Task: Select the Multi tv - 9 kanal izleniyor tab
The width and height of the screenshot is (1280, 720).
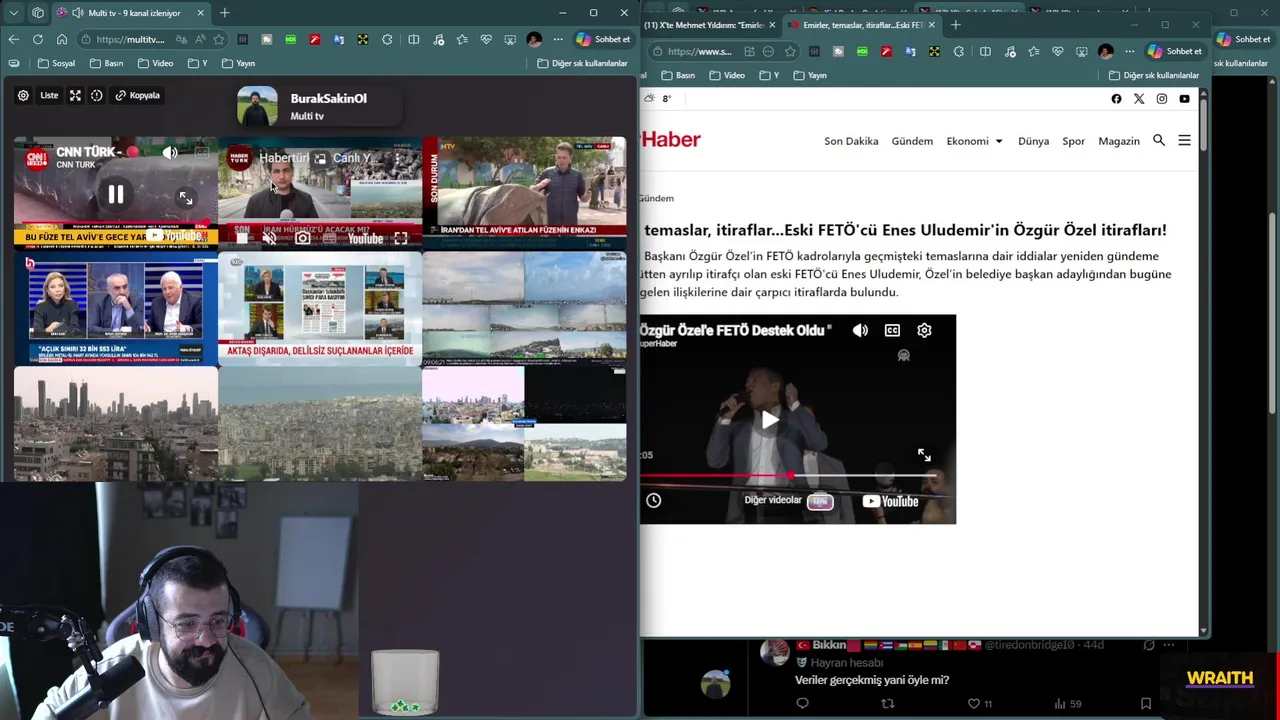Action: tap(130, 13)
